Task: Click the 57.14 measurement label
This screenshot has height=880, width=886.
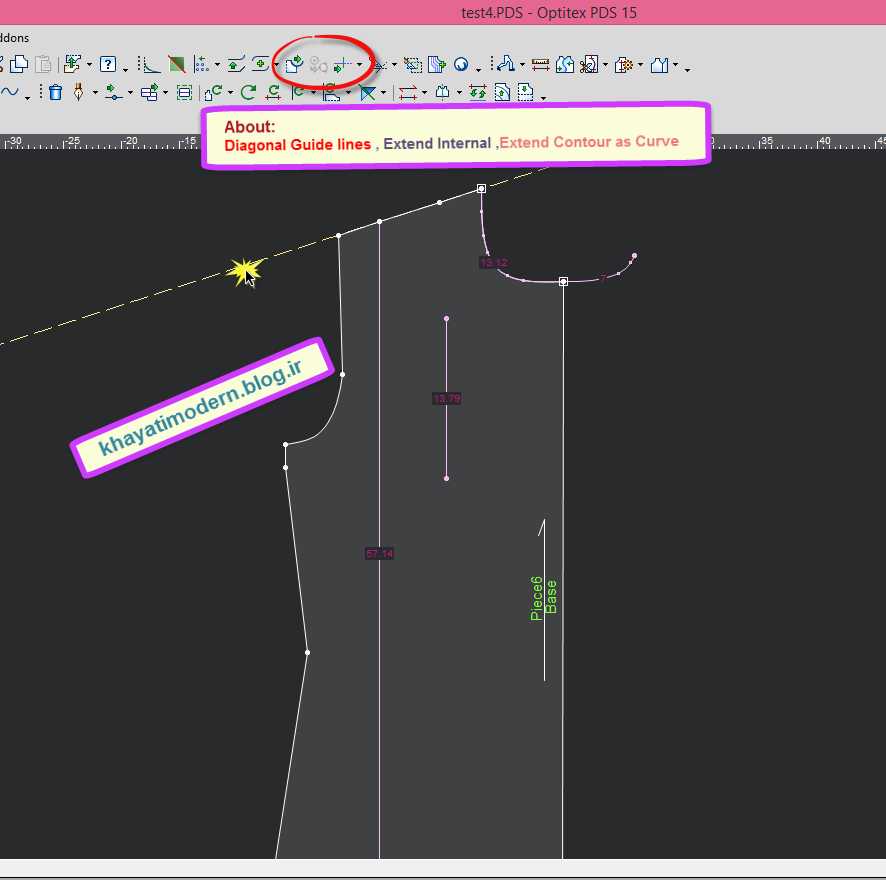Action: tap(379, 553)
